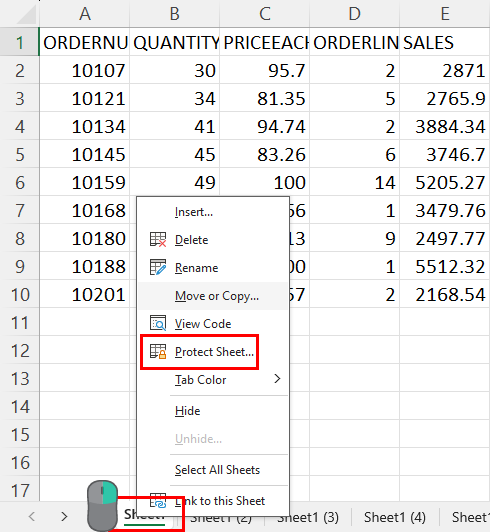Click the View Code magnifier icon
Viewport: 490px width, 532px height.
click(158, 323)
